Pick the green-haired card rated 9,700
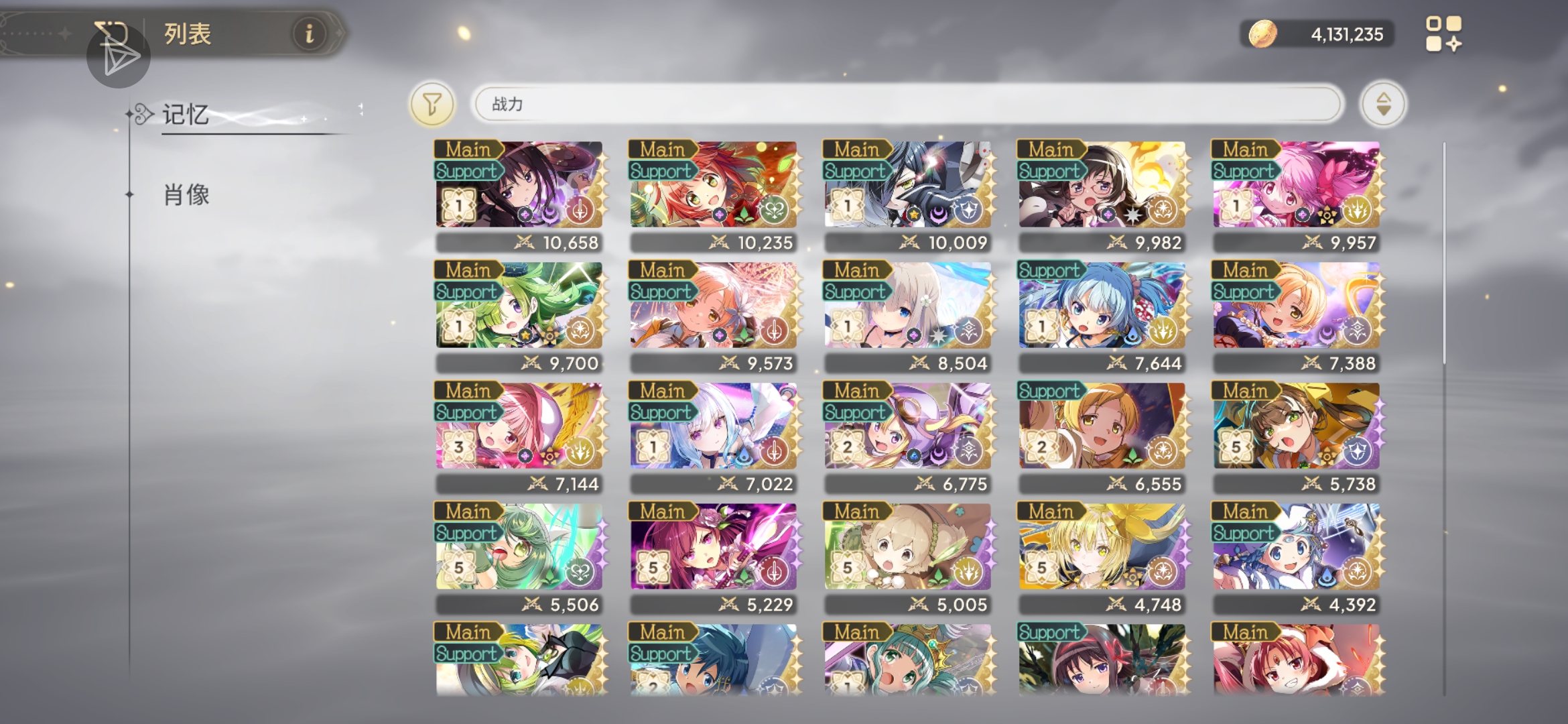 coord(519,316)
